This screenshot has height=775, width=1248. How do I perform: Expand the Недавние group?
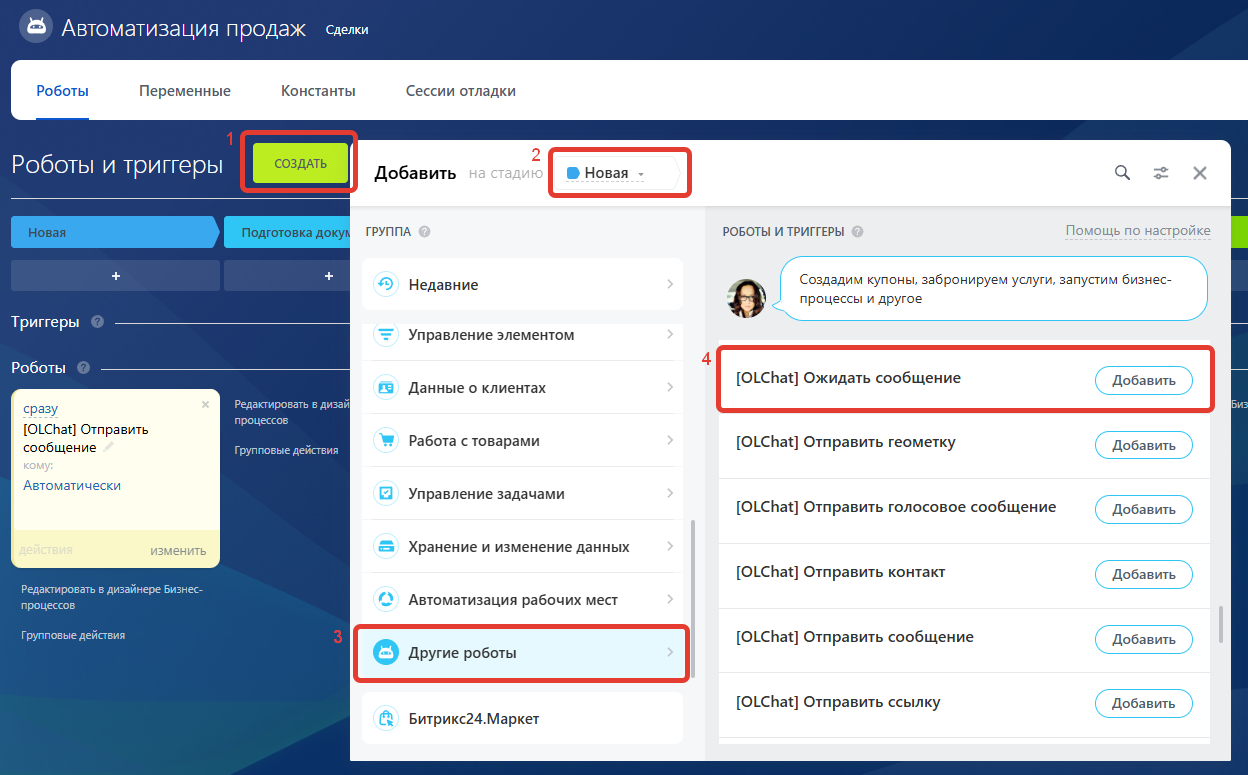[x=522, y=285]
